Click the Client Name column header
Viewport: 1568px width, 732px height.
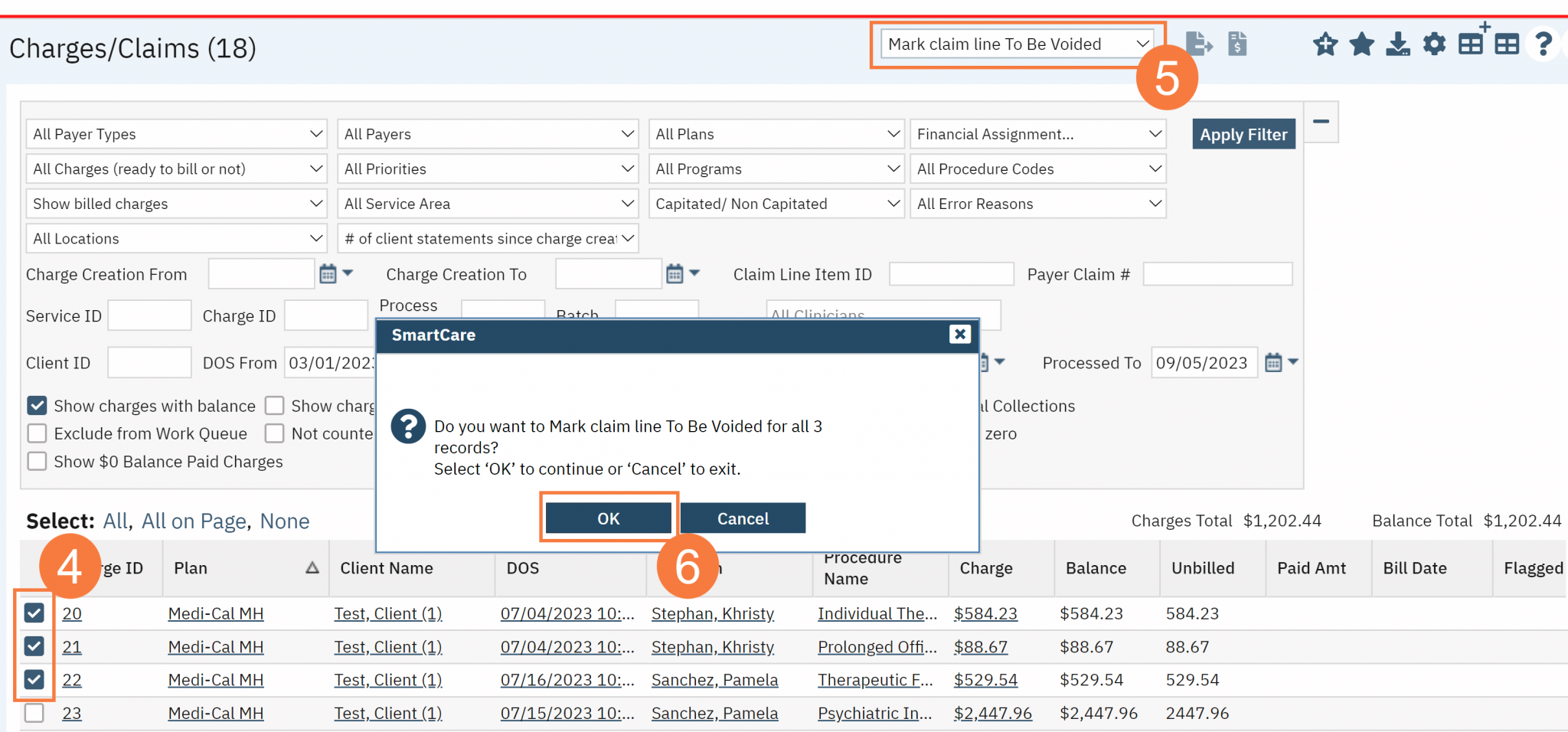[x=387, y=568]
